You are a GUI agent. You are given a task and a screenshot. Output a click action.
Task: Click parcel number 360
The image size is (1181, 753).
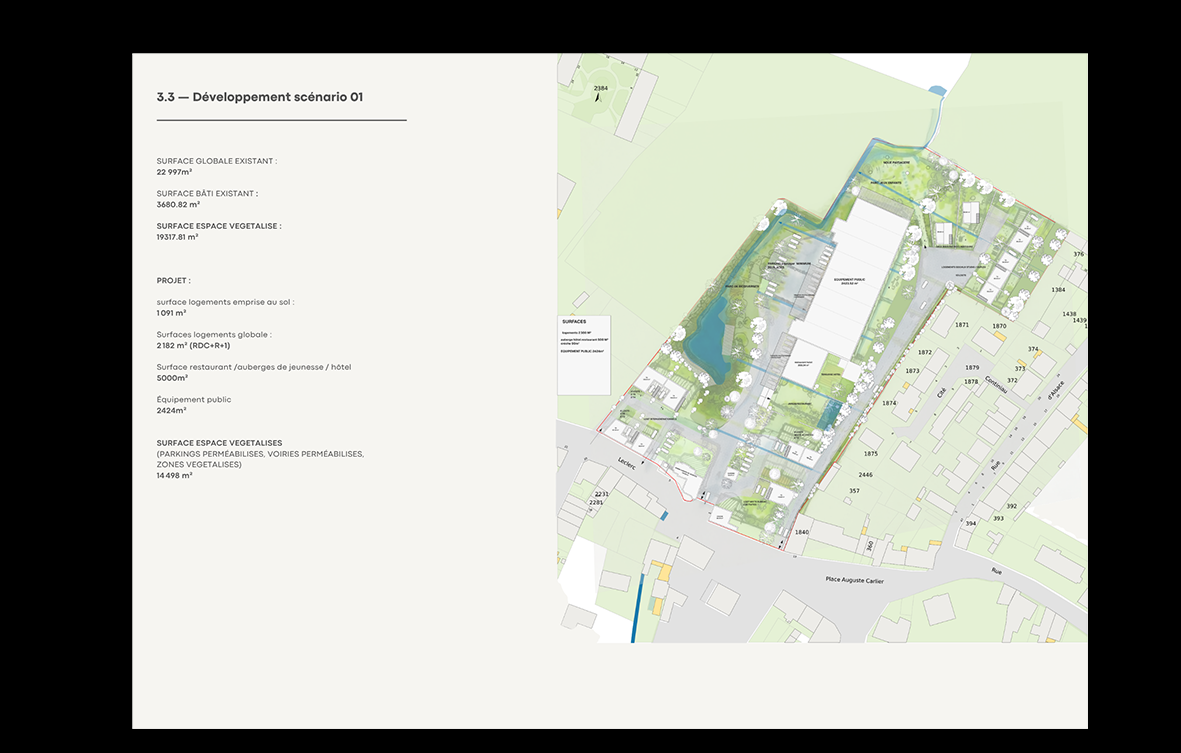[870, 546]
